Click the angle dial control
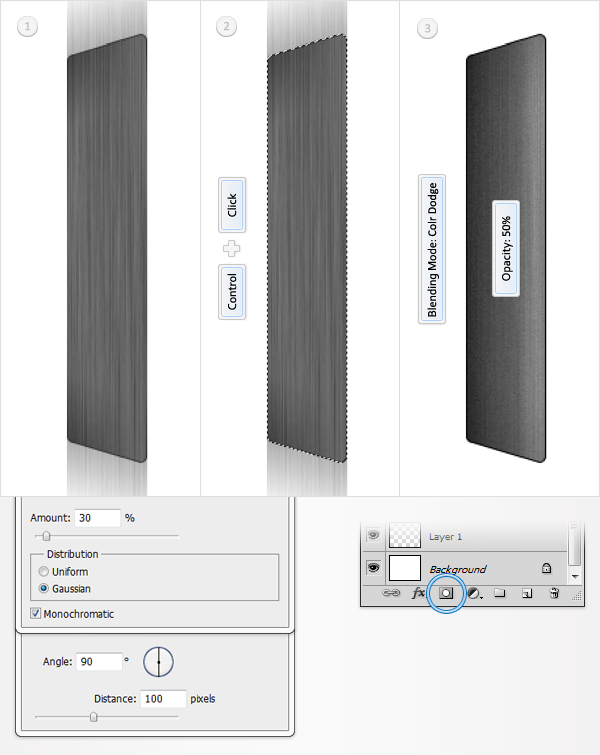The height and width of the screenshot is (755, 600). click(x=158, y=662)
